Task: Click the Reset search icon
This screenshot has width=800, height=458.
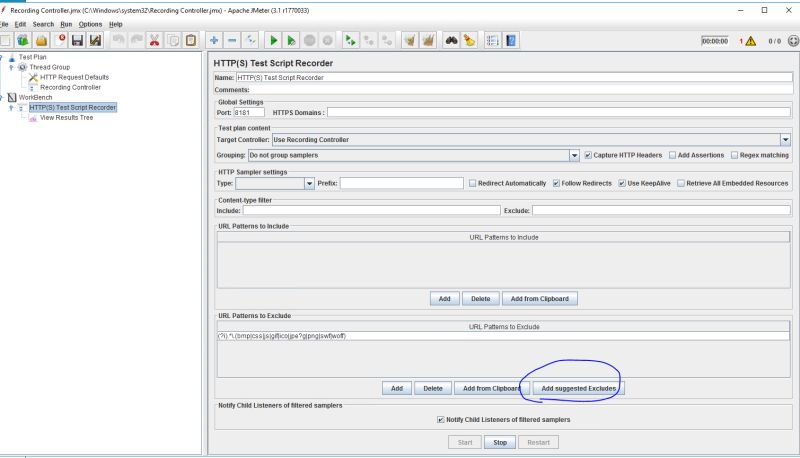Action: [x=469, y=40]
